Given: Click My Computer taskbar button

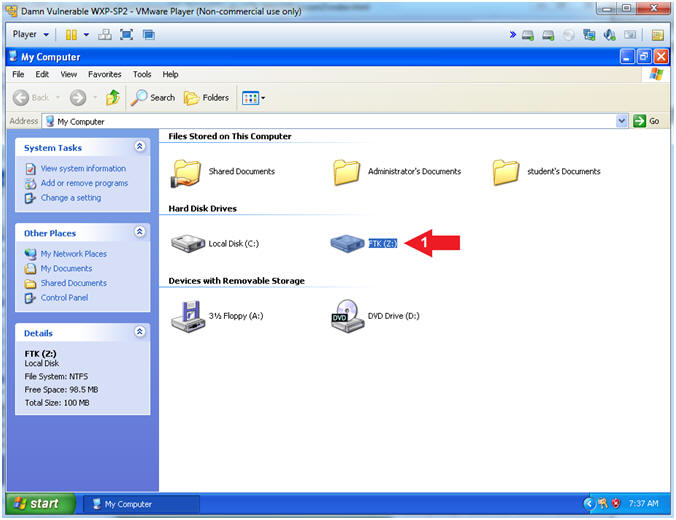Looking at the screenshot, I should coord(141,504).
